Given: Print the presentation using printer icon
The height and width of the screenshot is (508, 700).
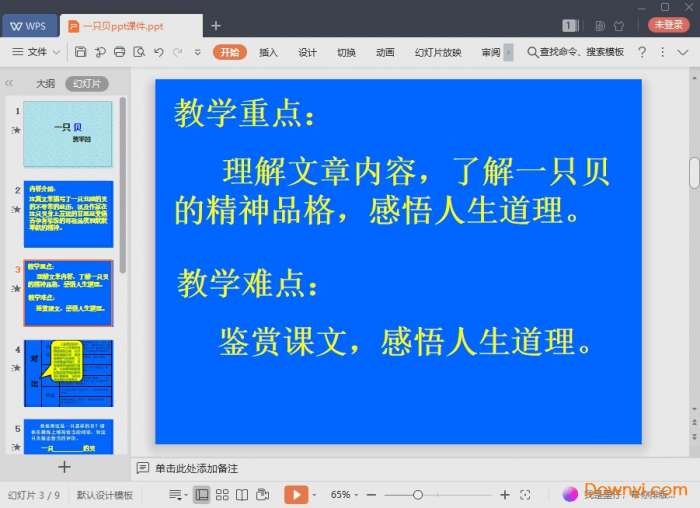Looking at the screenshot, I should point(120,52).
